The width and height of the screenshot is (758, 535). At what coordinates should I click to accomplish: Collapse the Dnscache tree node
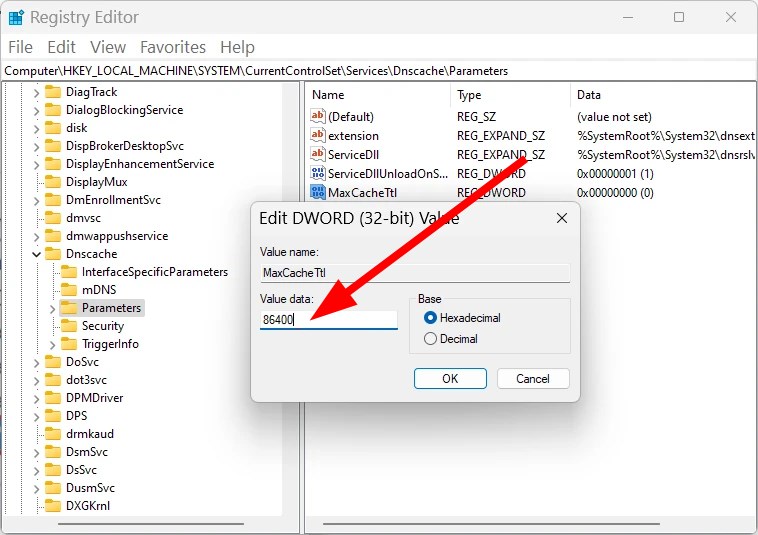pos(36,254)
